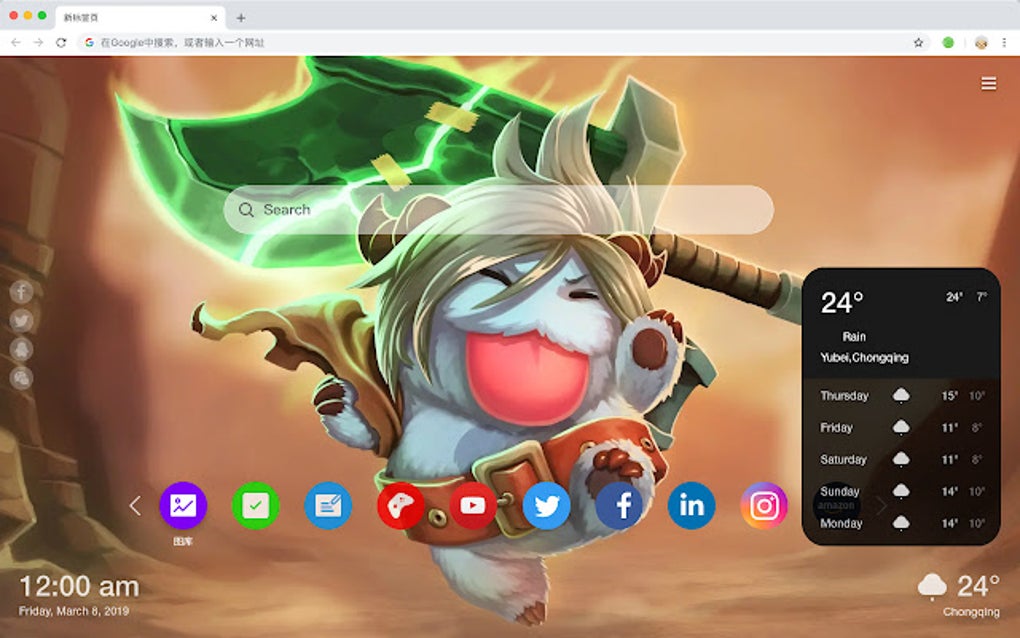Open the browser three-dot menu
Image resolution: width=1020 pixels, height=638 pixels.
[x=1004, y=42]
